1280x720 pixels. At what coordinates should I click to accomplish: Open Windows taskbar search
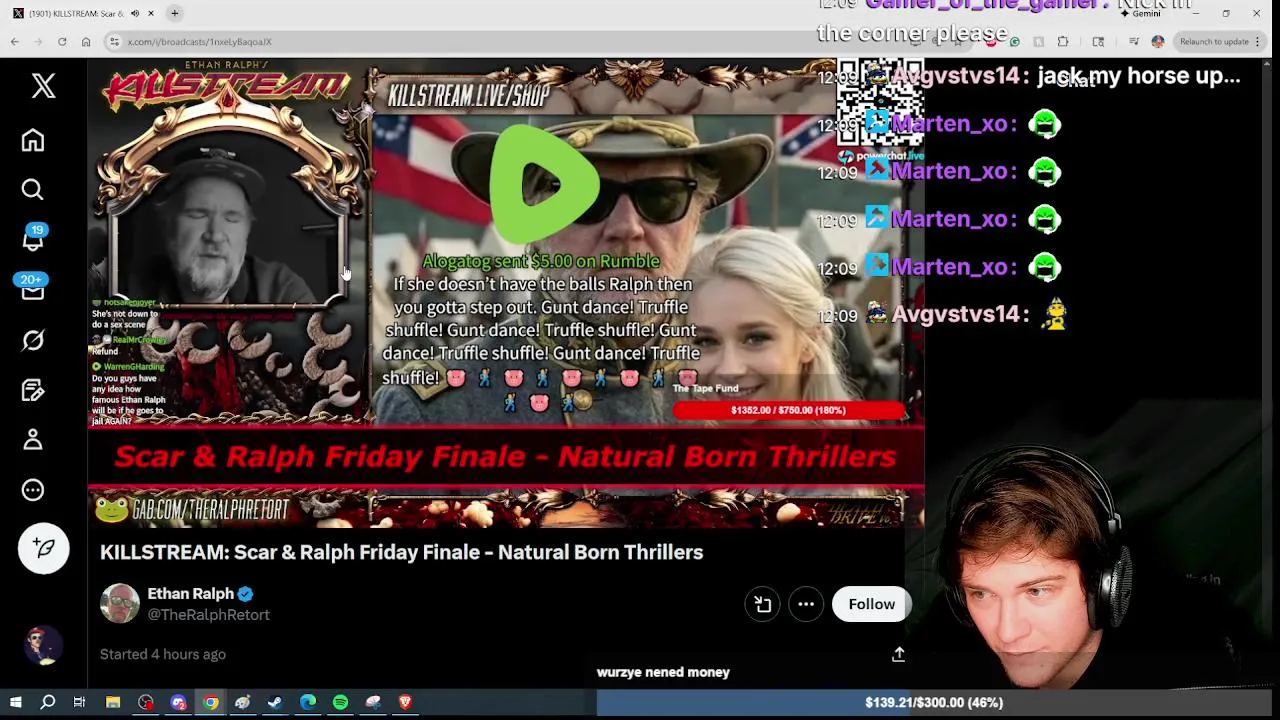[x=47, y=703]
